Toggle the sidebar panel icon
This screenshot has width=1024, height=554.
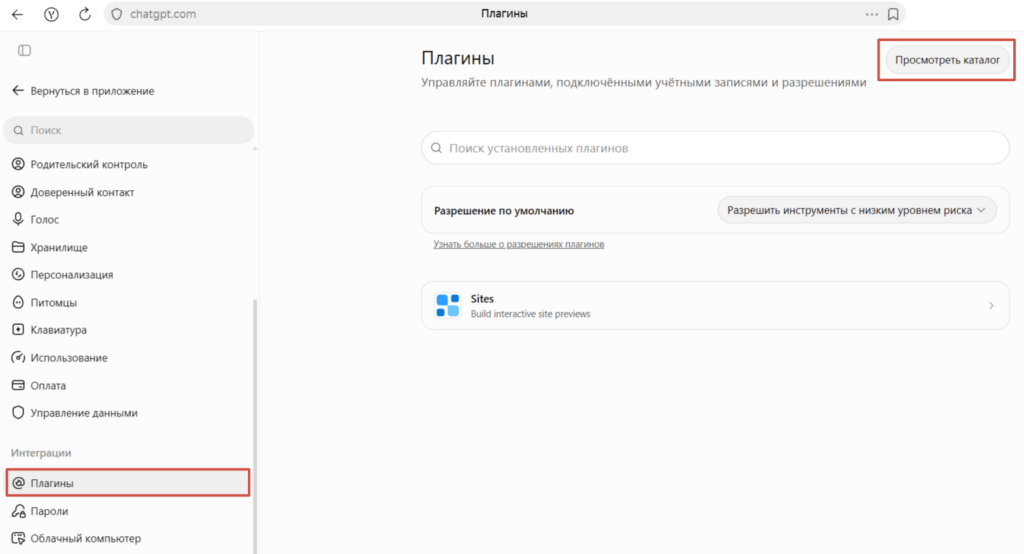pyautogui.click(x=24, y=50)
